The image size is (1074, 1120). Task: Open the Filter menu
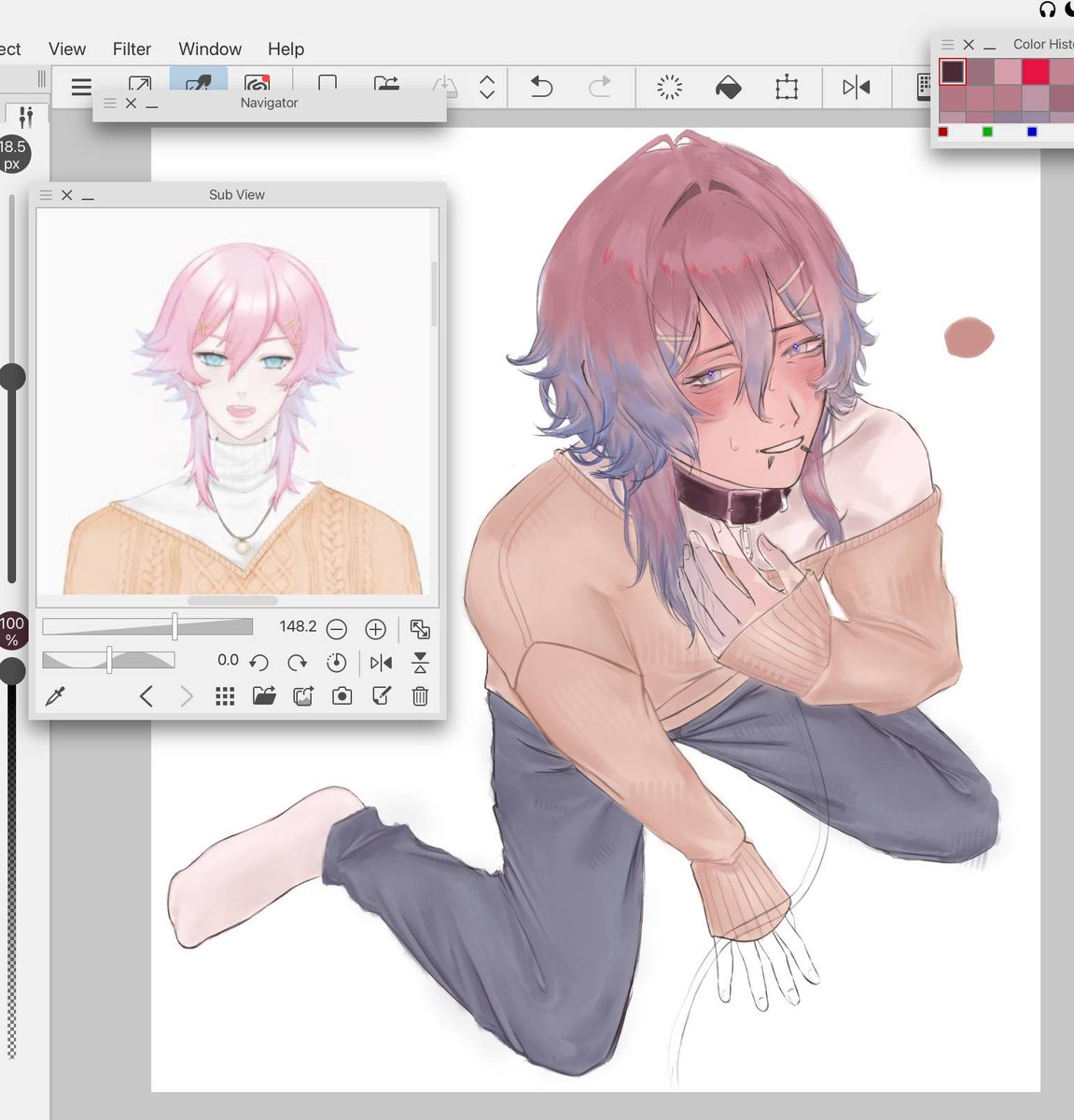pyautogui.click(x=132, y=49)
